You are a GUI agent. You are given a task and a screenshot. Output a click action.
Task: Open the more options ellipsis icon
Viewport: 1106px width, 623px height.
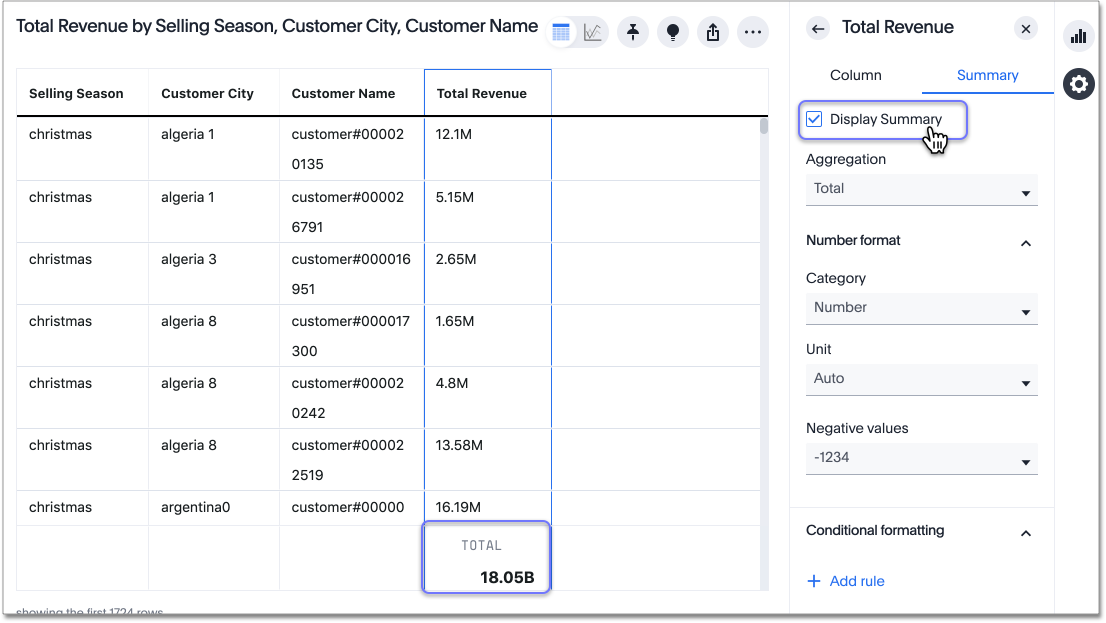(x=753, y=32)
